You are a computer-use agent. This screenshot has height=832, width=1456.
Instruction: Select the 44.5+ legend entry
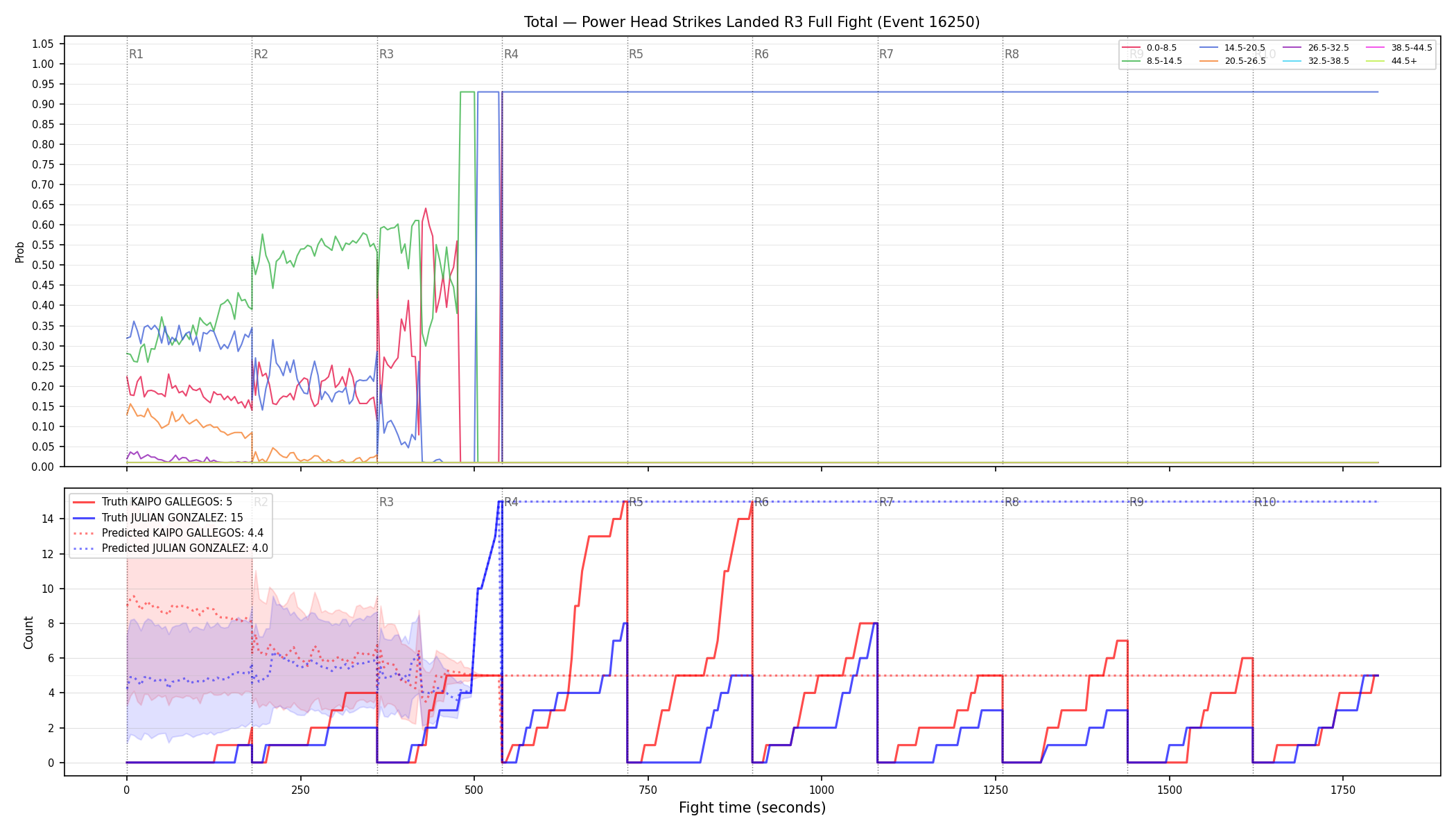[1392, 61]
